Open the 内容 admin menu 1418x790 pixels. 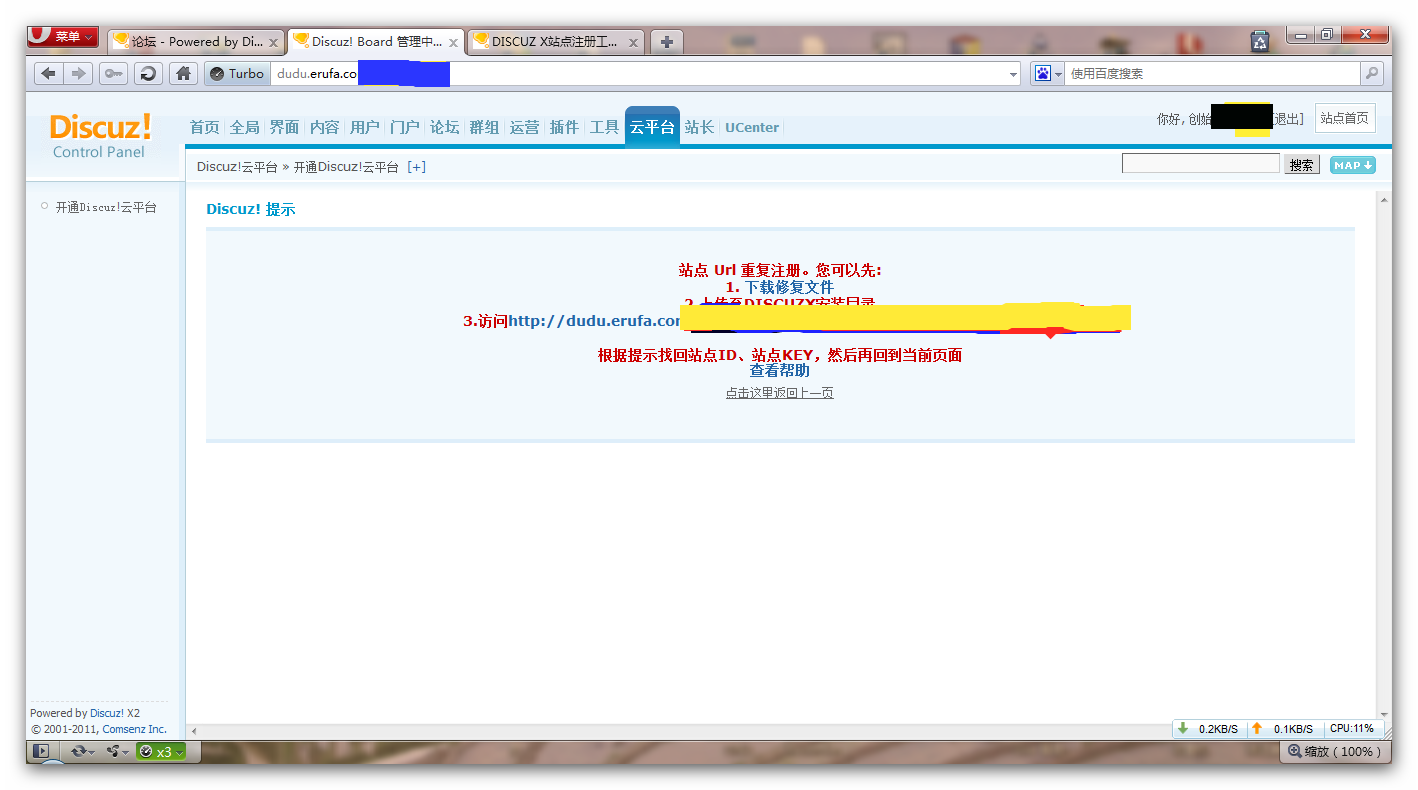click(325, 127)
